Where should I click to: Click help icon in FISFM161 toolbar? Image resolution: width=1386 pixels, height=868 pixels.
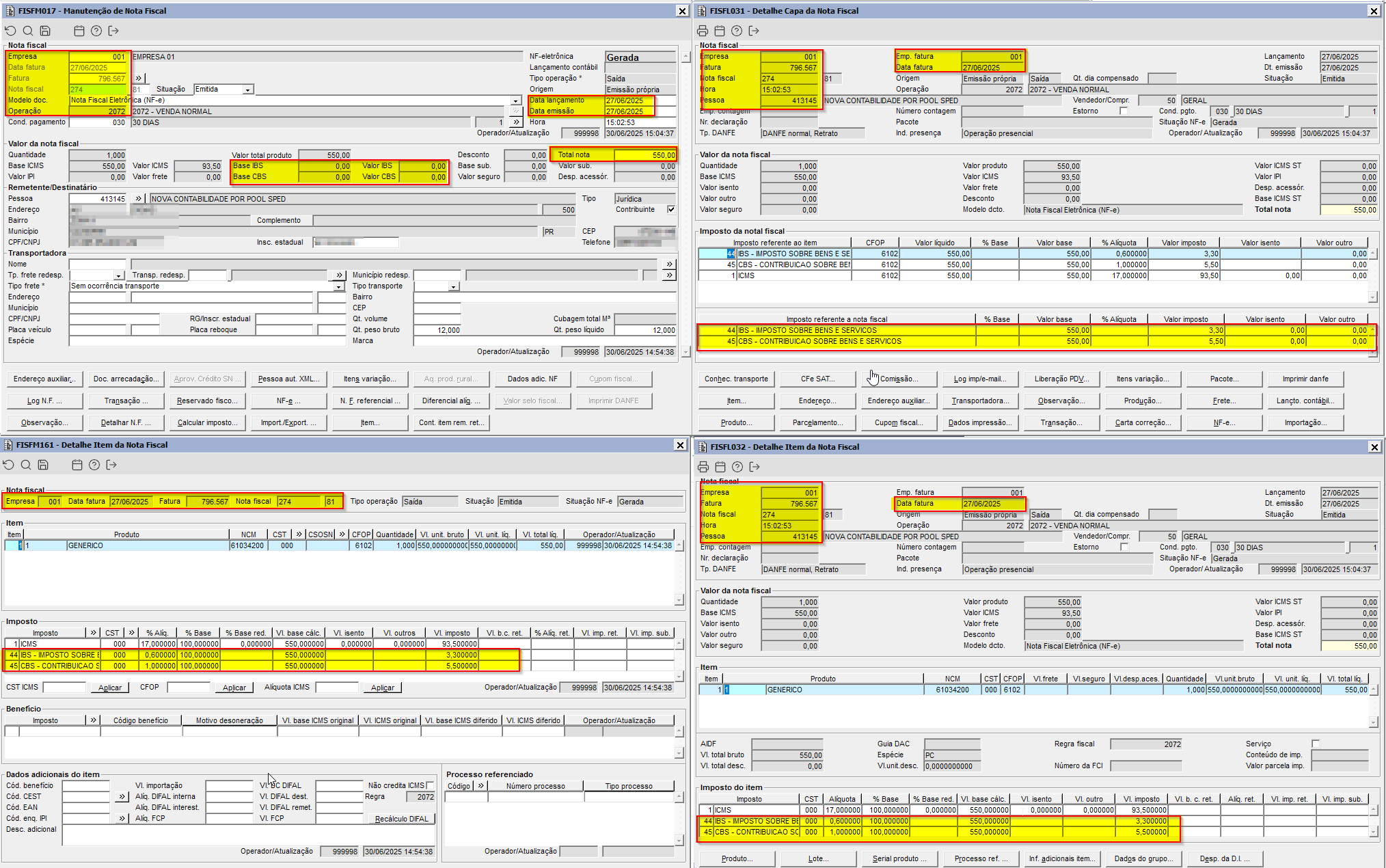point(94,465)
